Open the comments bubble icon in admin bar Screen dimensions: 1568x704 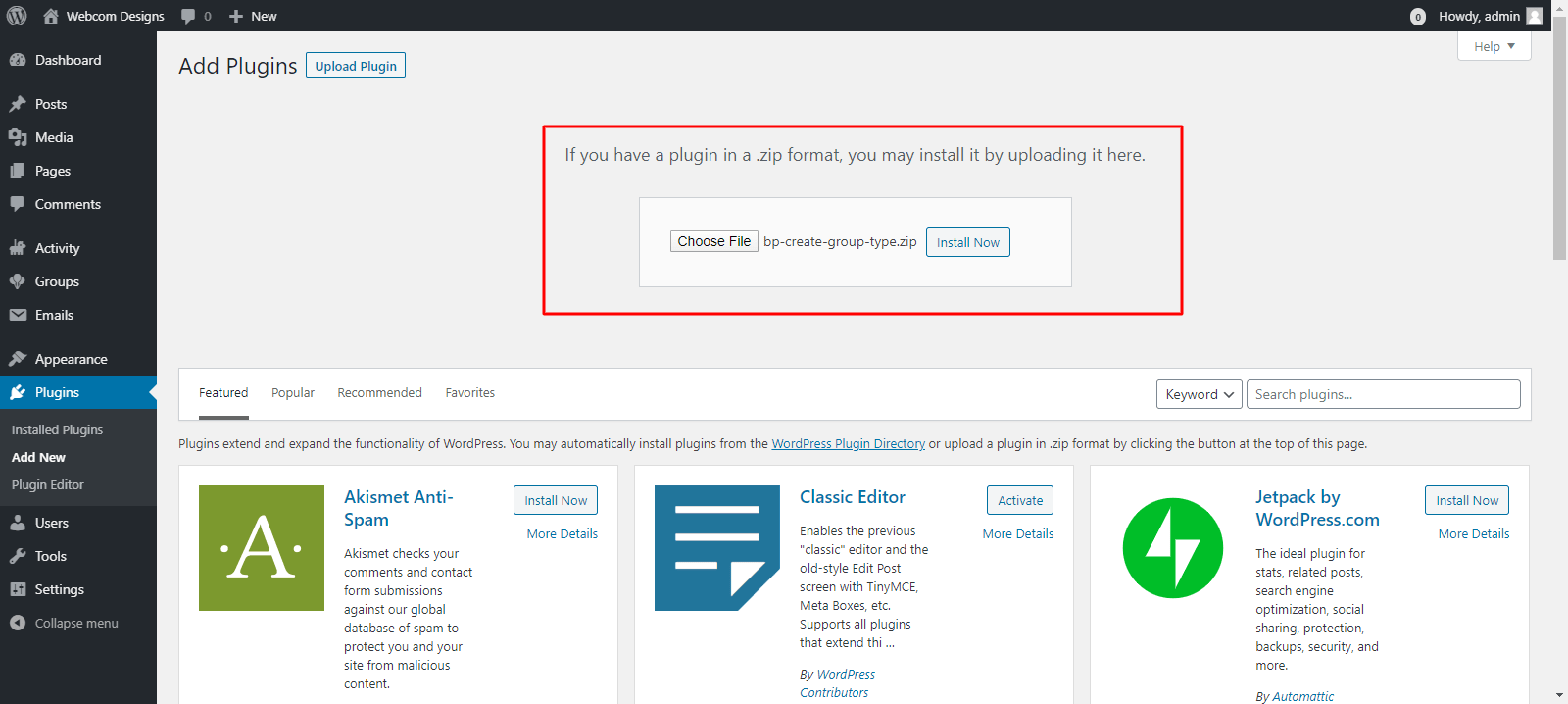pos(188,16)
